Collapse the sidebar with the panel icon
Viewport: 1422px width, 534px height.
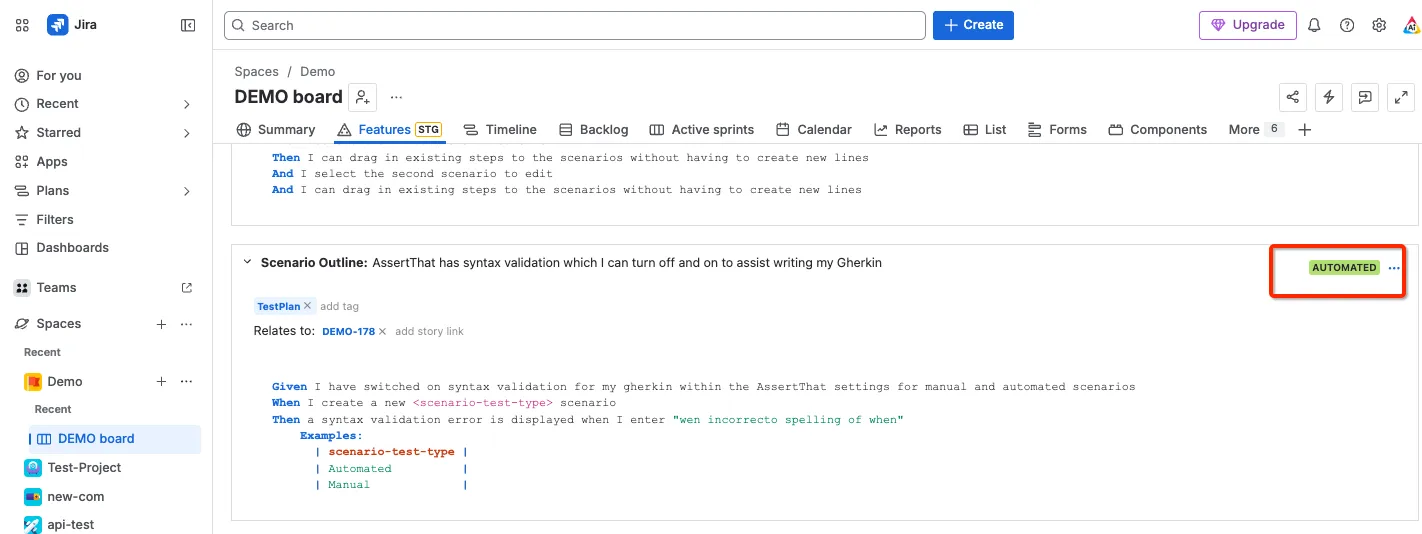188,25
